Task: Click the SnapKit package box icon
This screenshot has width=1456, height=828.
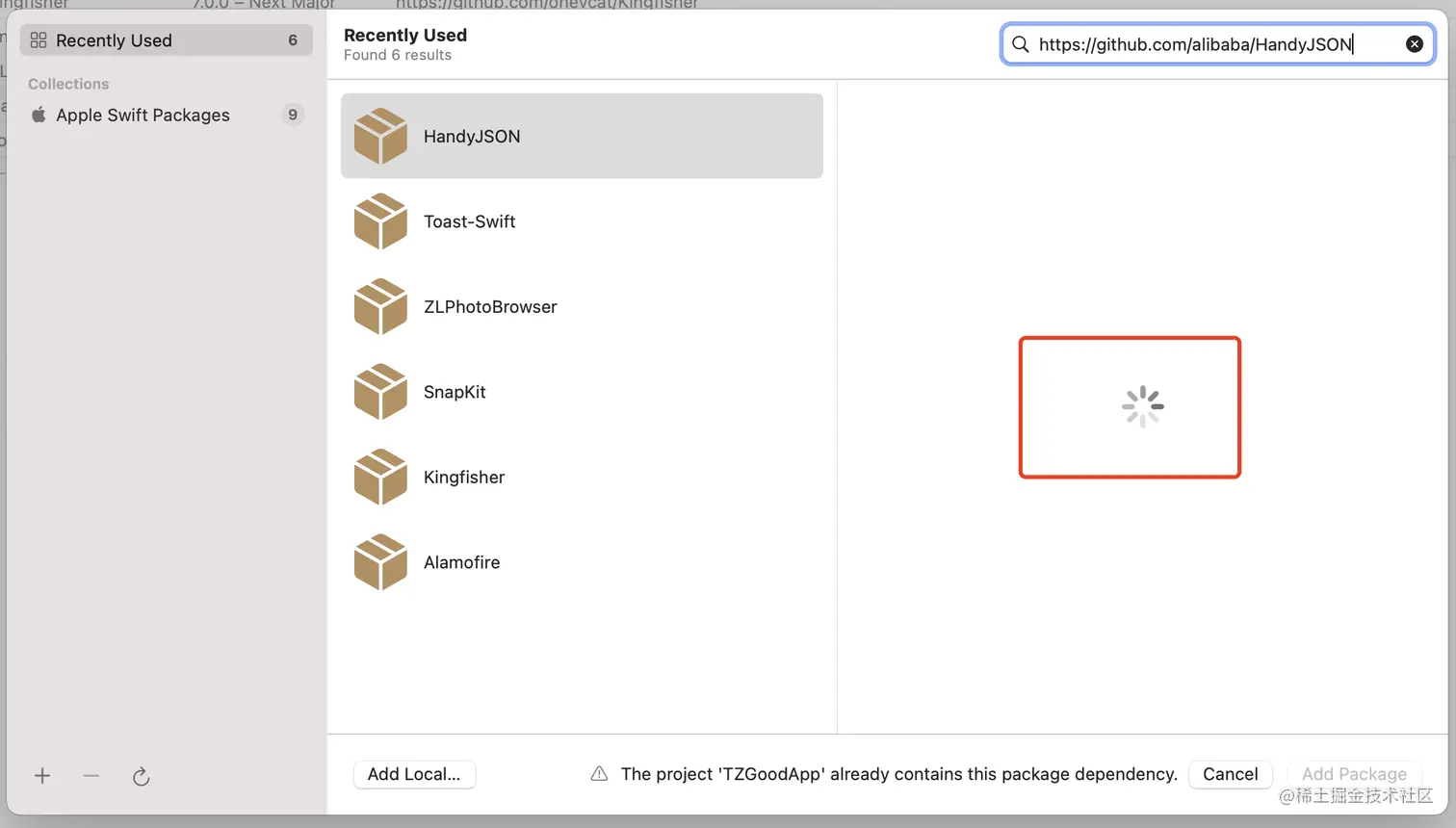Action: (x=380, y=392)
